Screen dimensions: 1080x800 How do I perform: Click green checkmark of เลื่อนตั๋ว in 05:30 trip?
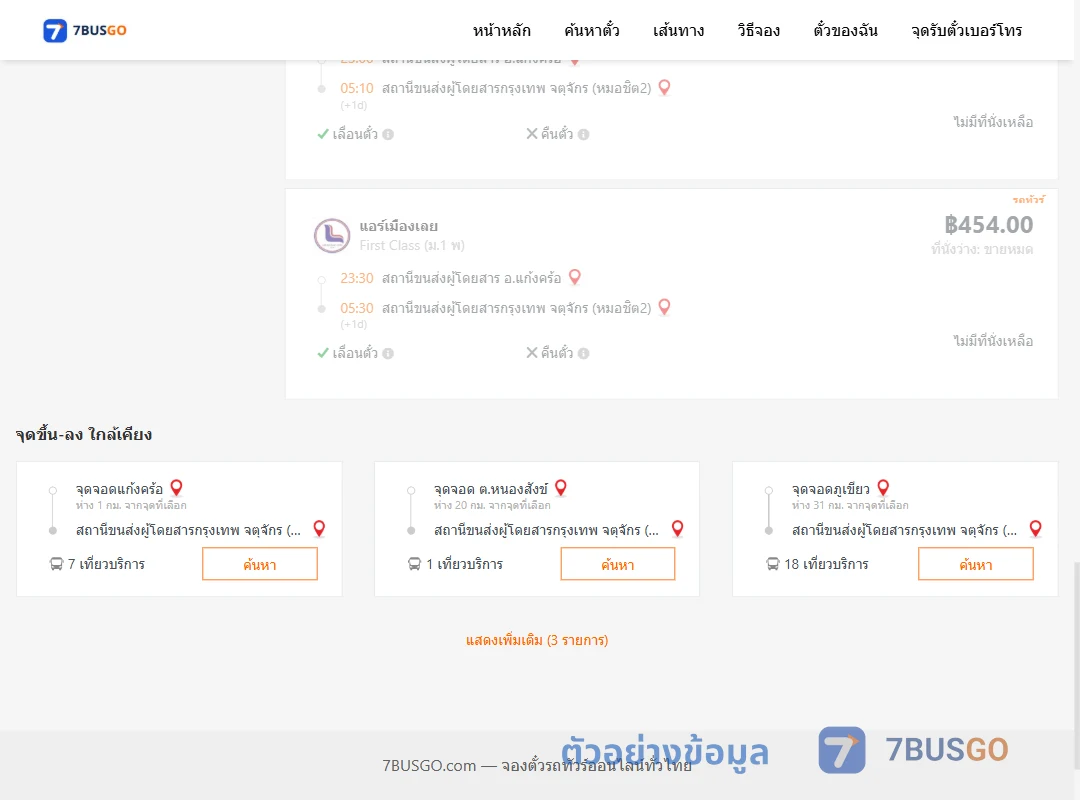click(322, 353)
